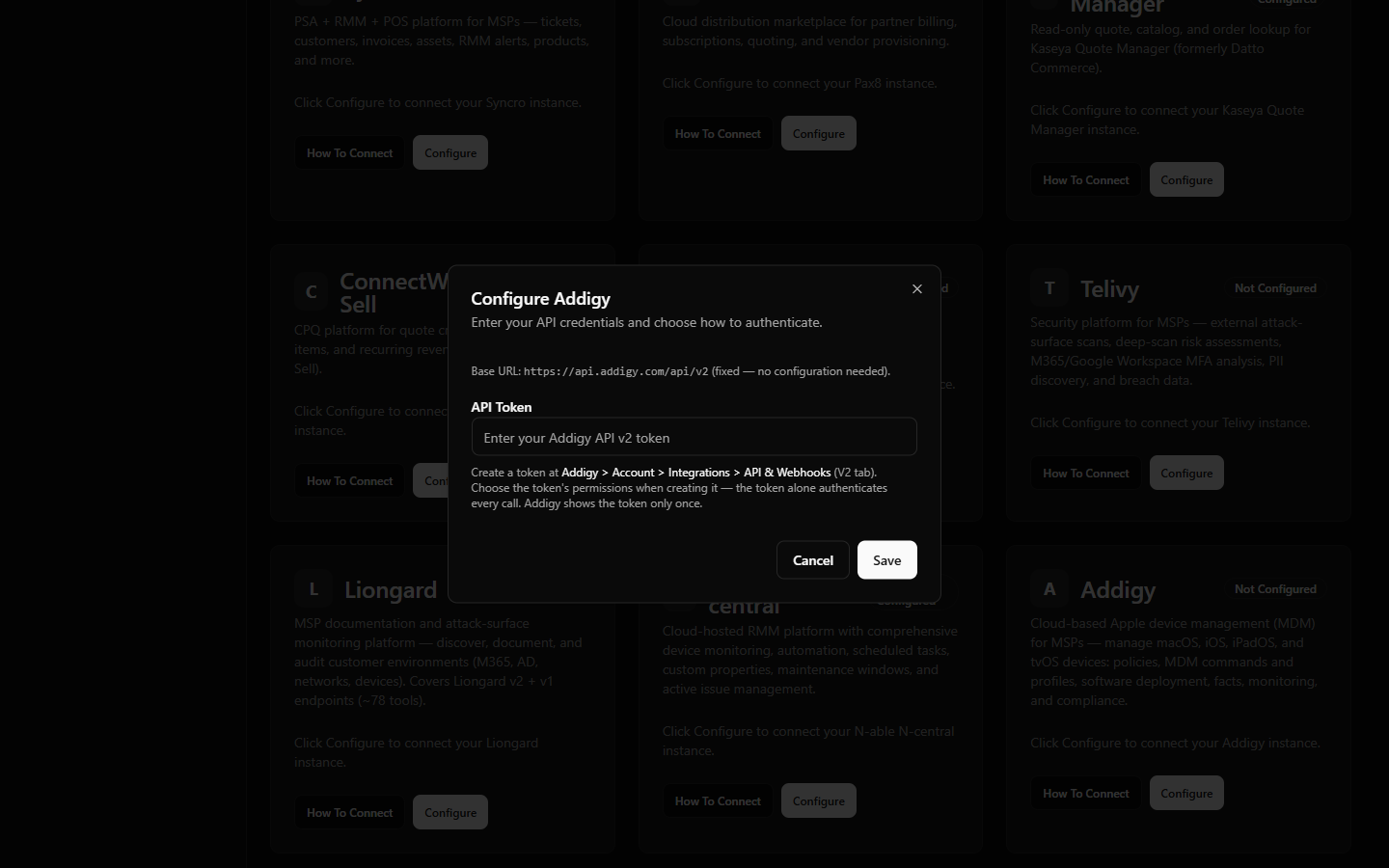
Task: Configure Kaseya Quote Manager instance
Action: point(1186,179)
